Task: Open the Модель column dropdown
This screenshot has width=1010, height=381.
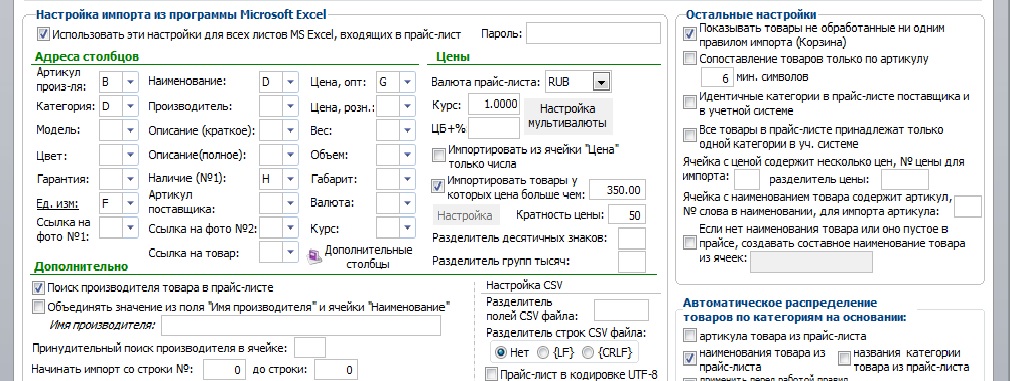Action: pyautogui.click(x=131, y=130)
